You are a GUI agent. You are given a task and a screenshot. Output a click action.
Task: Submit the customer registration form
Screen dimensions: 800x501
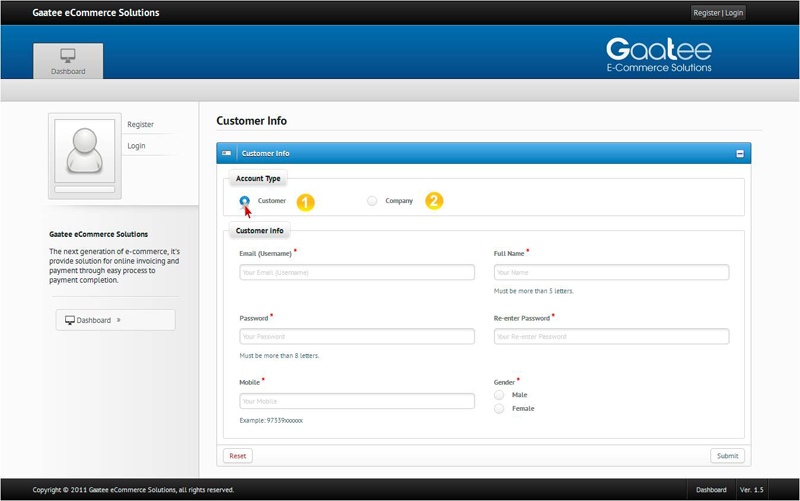(x=727, y=456)
